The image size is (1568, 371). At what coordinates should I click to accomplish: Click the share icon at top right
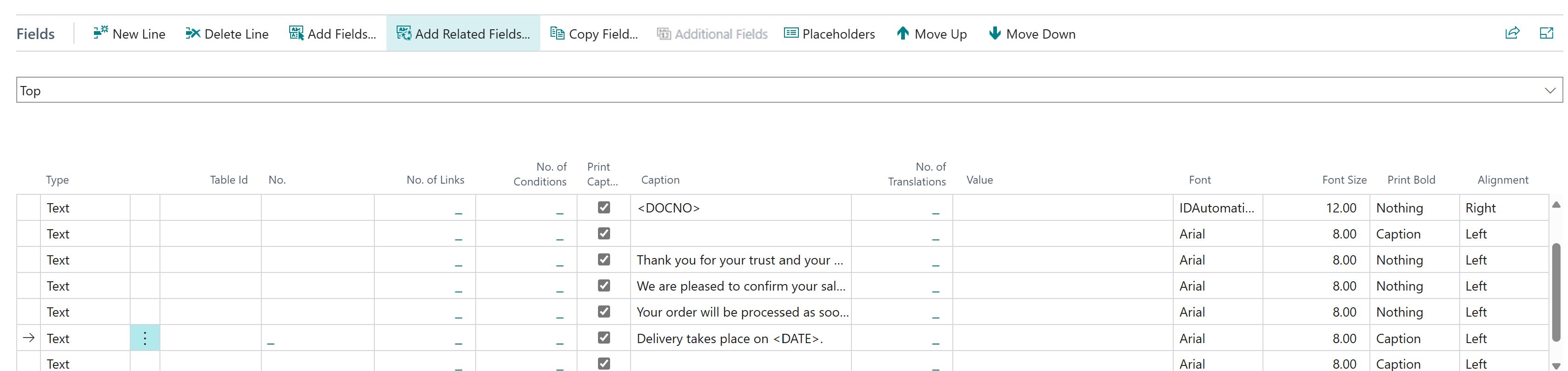coord(1512,33)
